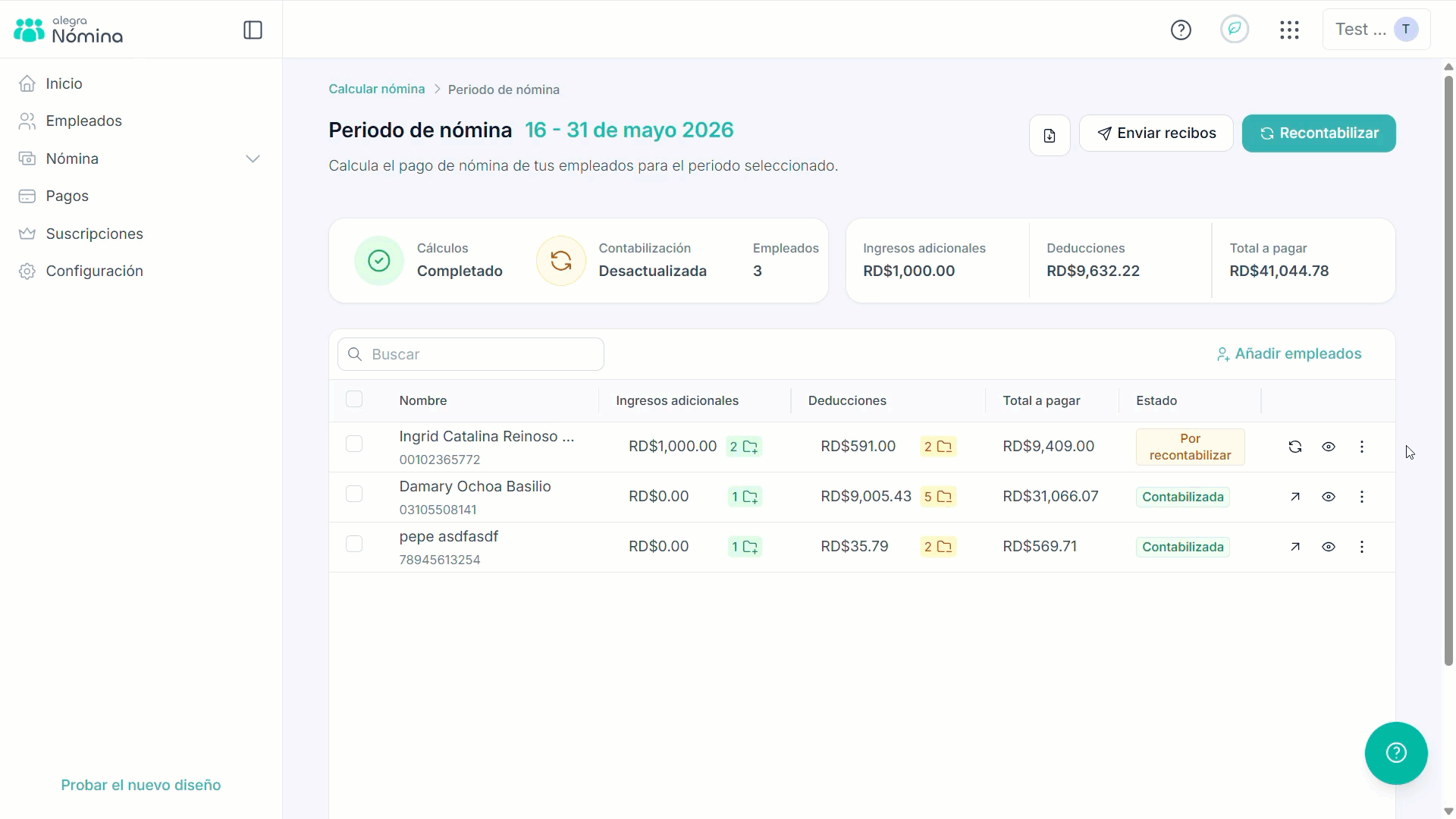Expand the Nómina sidebar submenu chevron
Screen dimensions: 1456x819
(253, 158)
